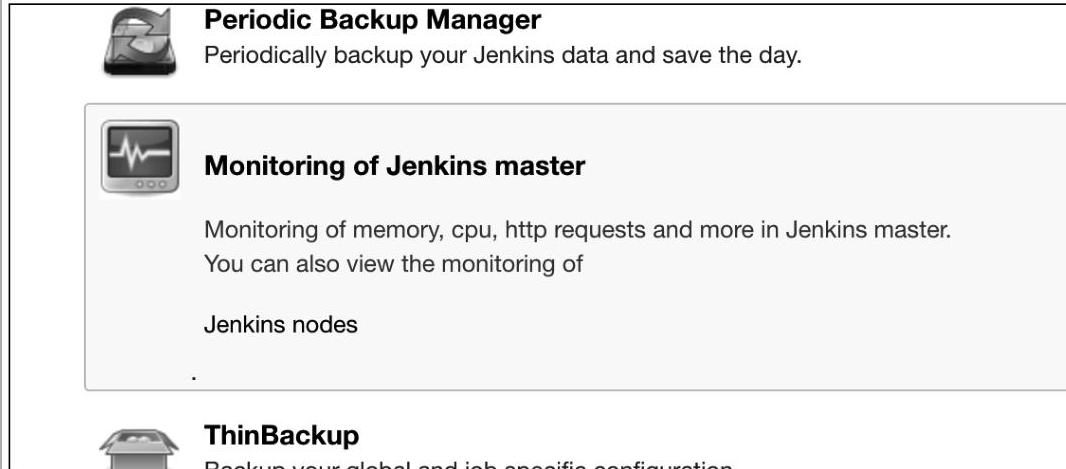
Task: Click the 'You can also view the monitoring of' line
Action: pyautogui.click(x=394, y=263)
